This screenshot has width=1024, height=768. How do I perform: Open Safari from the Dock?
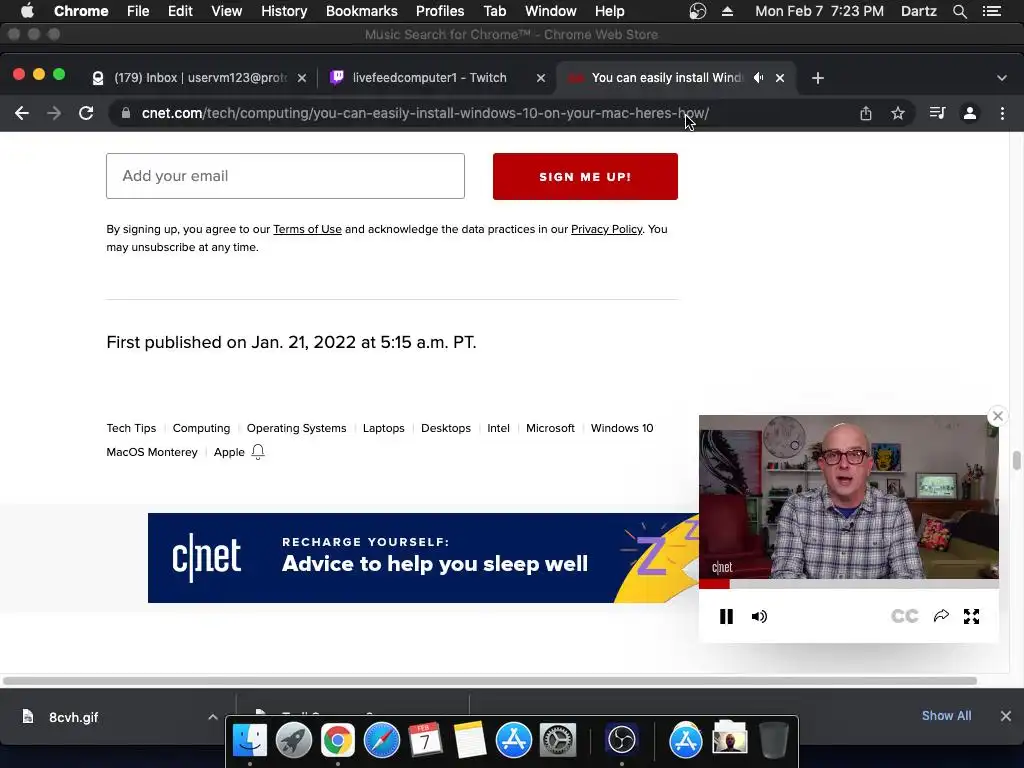point(381,741)
